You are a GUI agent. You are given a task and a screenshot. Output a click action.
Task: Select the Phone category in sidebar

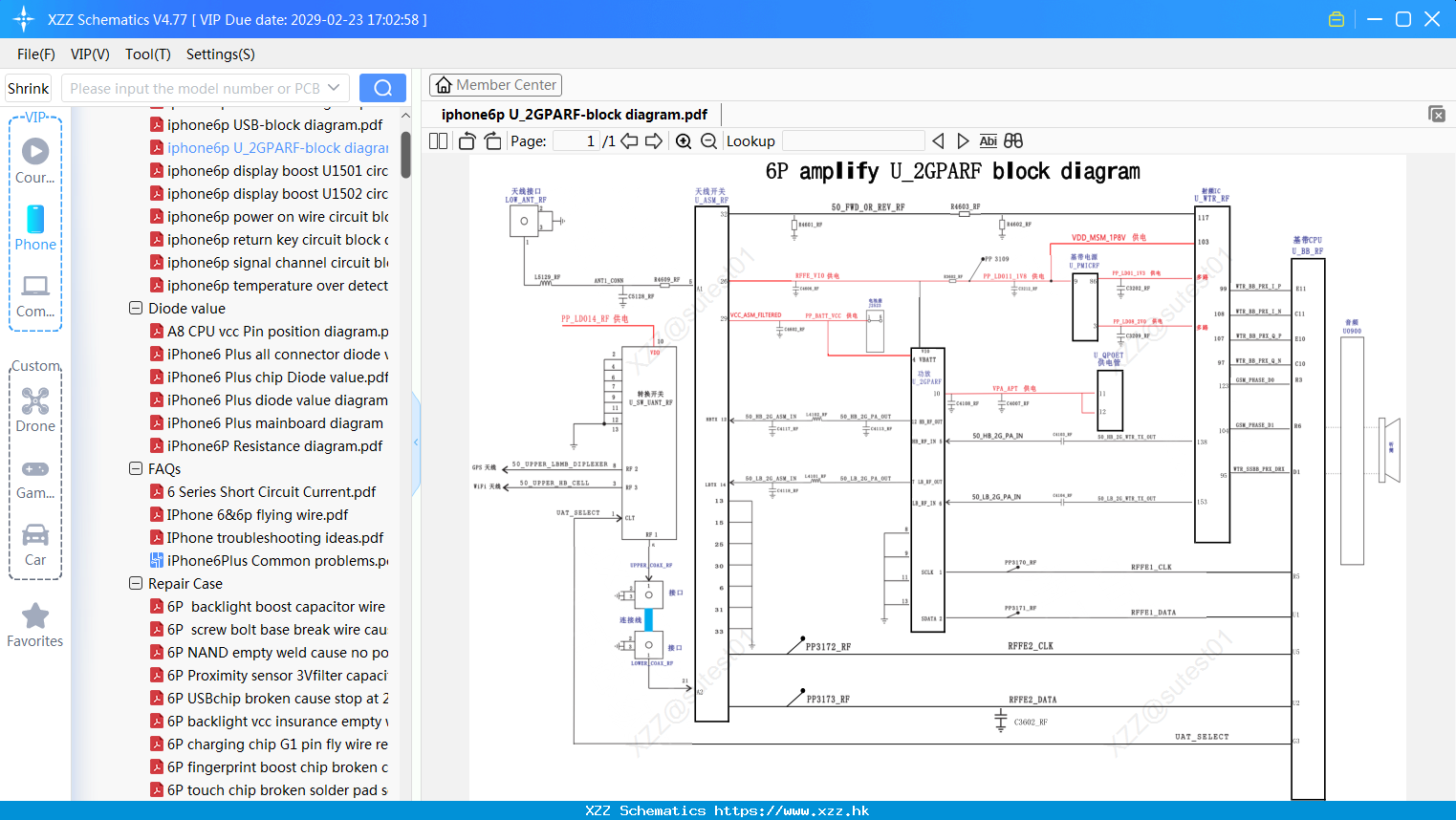click(35, 227)
